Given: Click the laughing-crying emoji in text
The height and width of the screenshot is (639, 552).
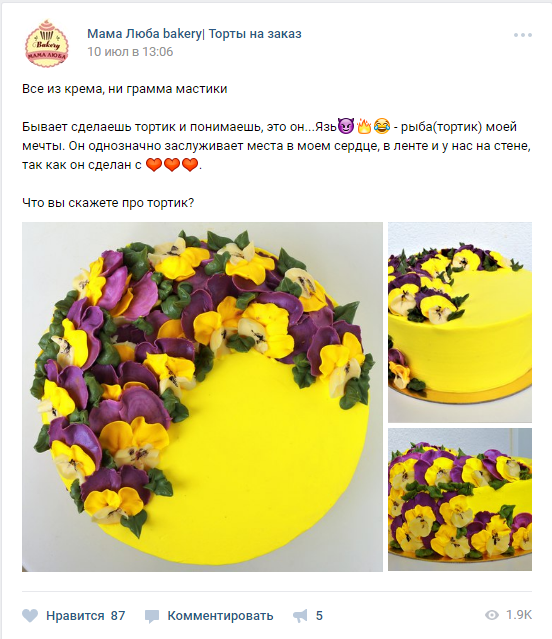Looking at the screenshot, I should pyautogui.click(x=382, y=126).
